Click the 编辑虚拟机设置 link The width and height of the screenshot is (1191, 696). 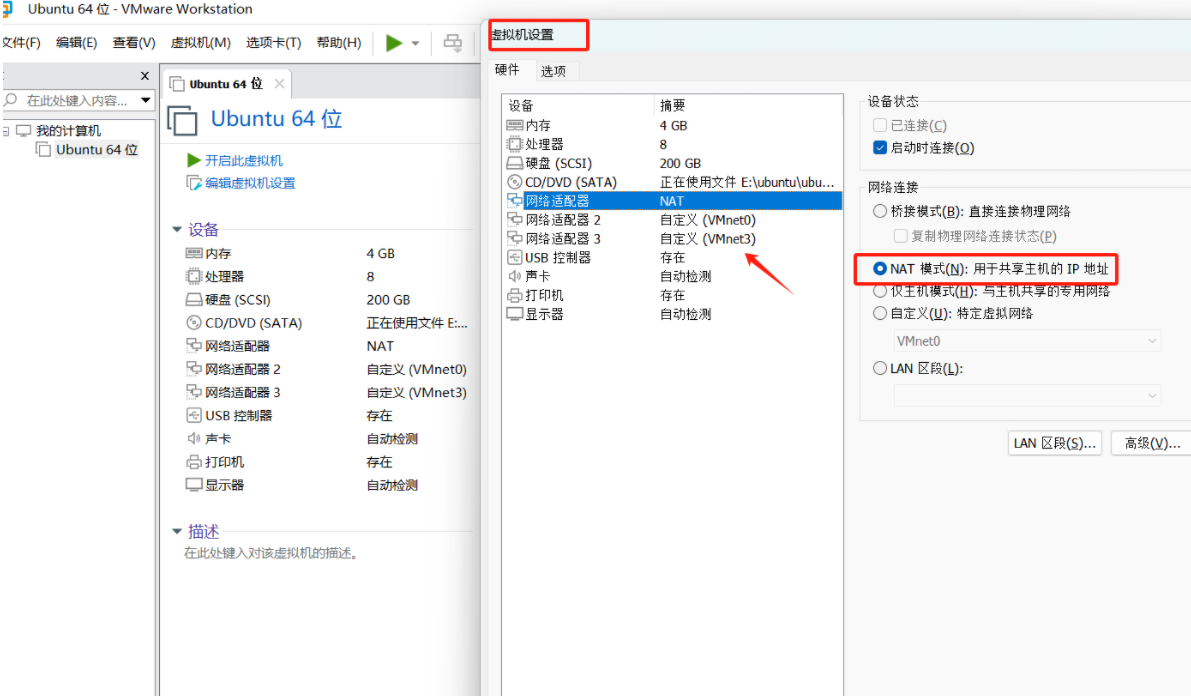tap(250, 183)
